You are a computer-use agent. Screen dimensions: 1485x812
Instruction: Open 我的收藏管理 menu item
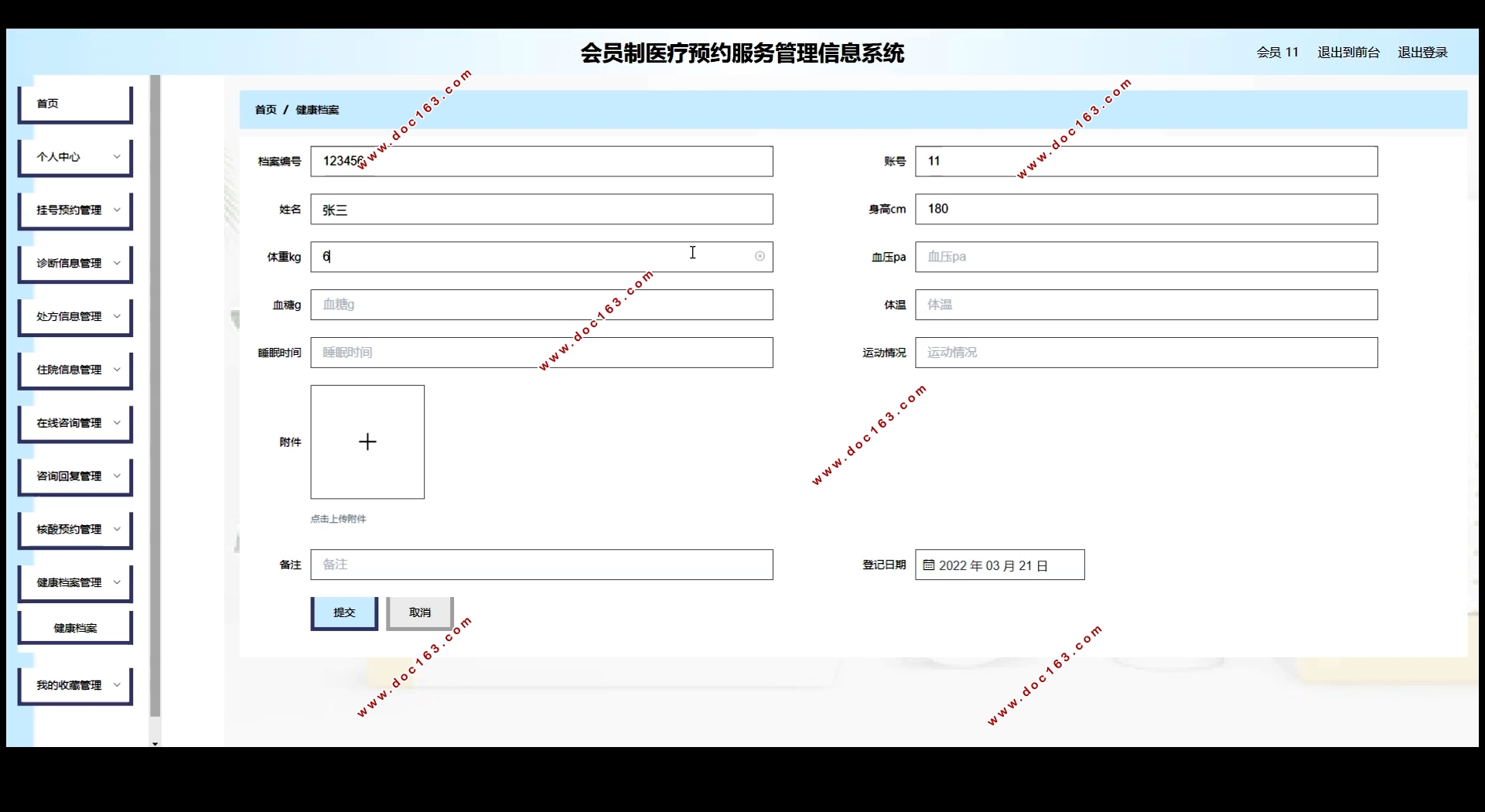tap(75, 686)
